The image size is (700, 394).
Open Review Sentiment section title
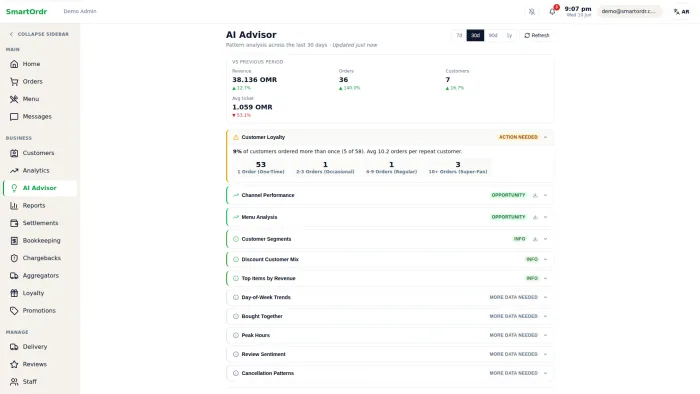263,354
